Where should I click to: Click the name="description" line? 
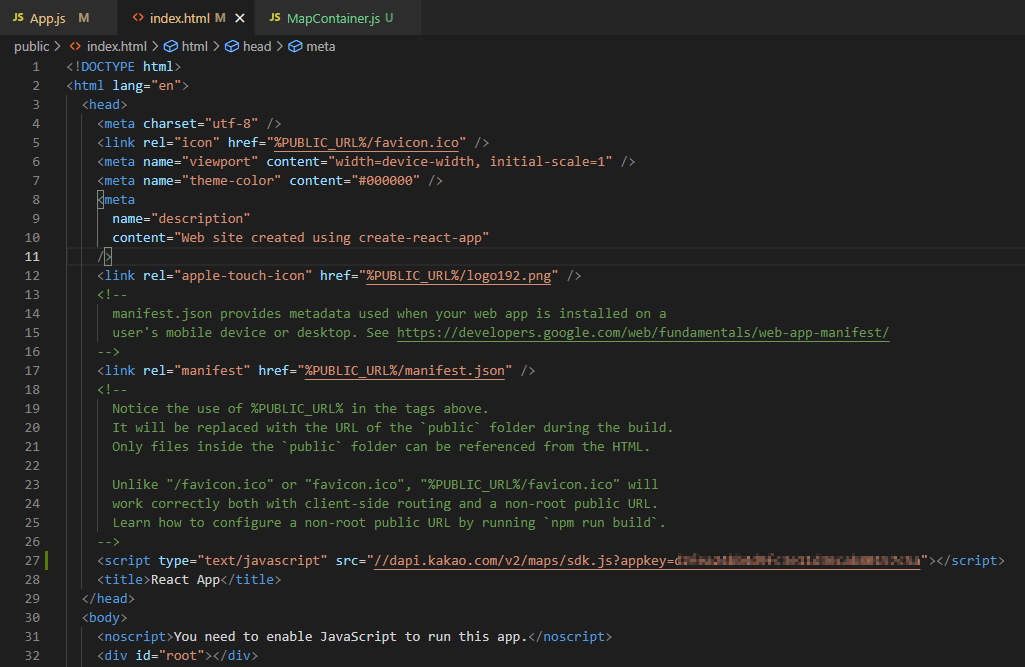click(x=181, y=218)
